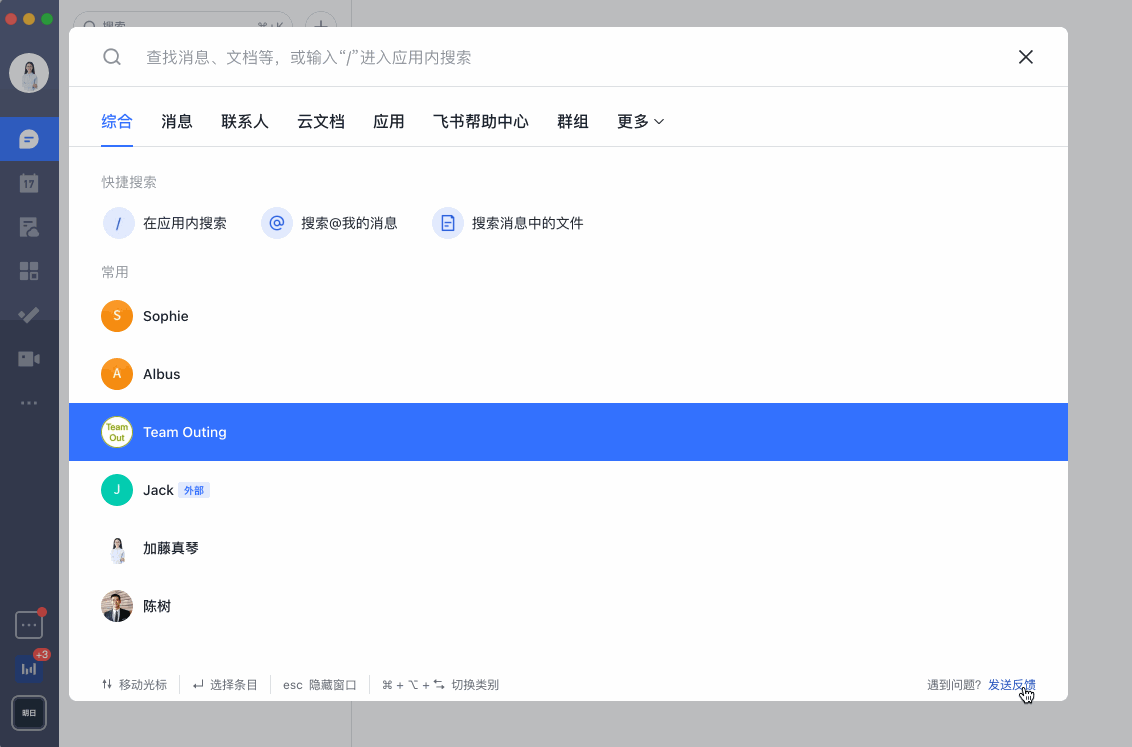Click the file document search icon
Viewport: 1132px width, 747px height.
(x=448, y=223)
